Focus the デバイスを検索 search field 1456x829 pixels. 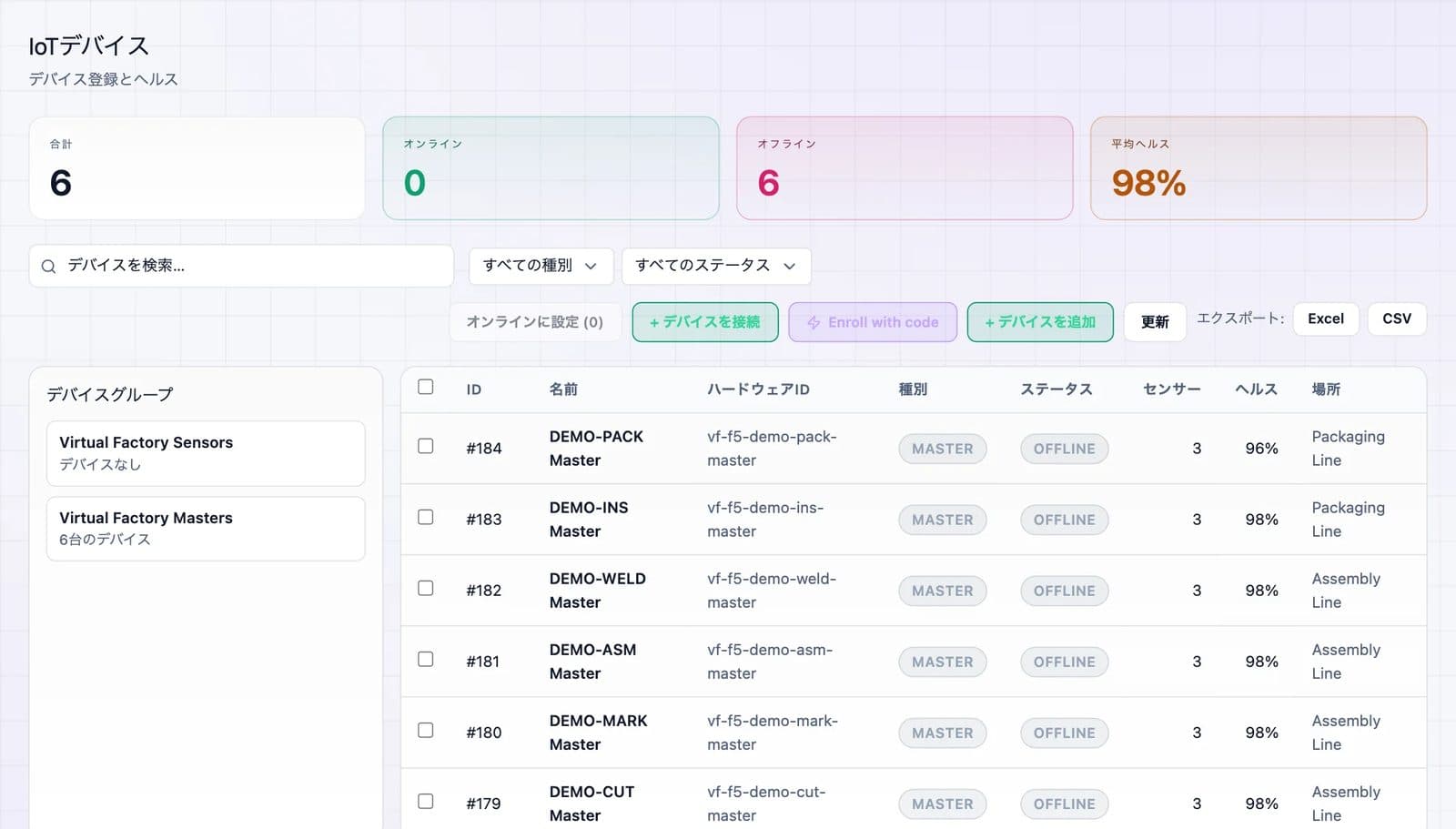241,266
